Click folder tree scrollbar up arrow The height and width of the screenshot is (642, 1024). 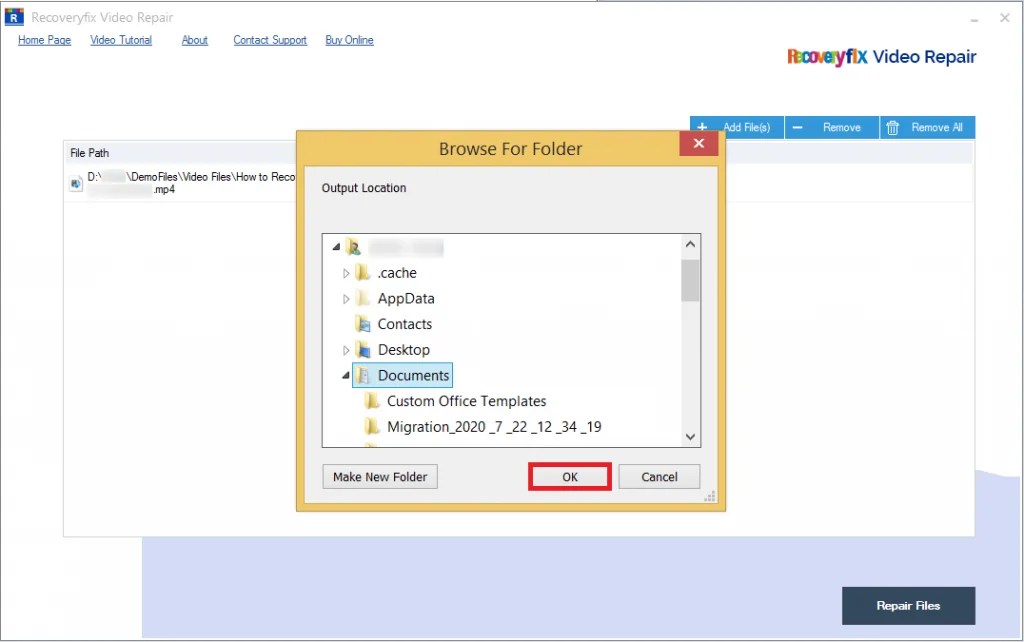690,244
